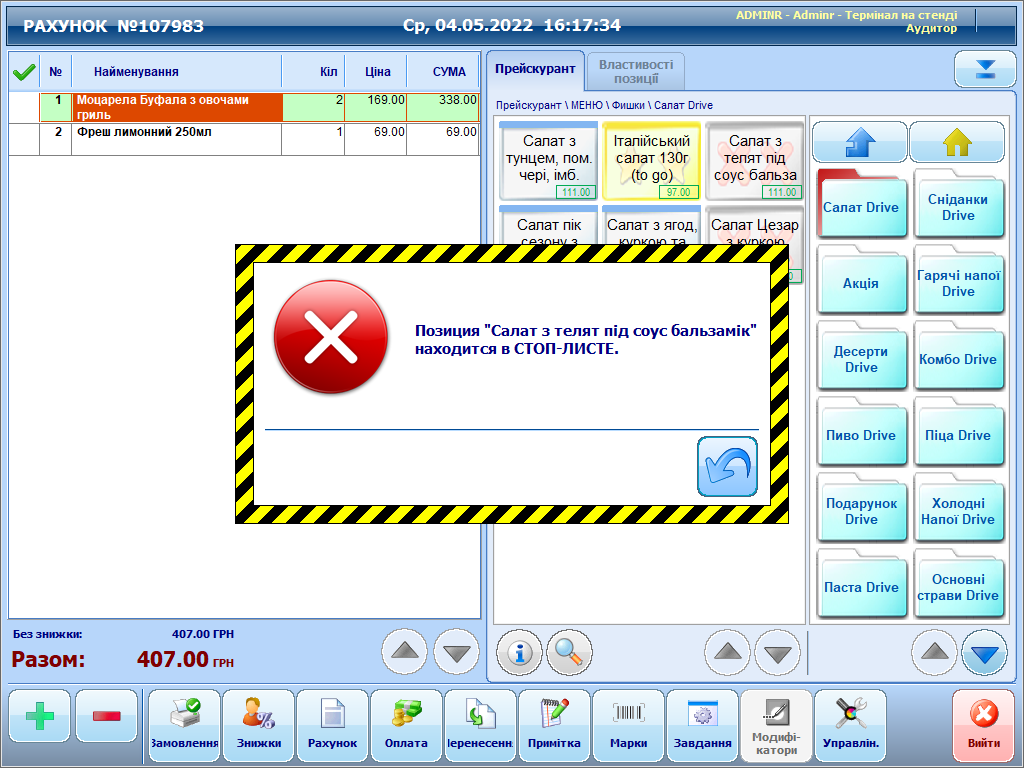Toggle the green checkmark column header
Screen dimensions: 1024x768
click(24, 72)
